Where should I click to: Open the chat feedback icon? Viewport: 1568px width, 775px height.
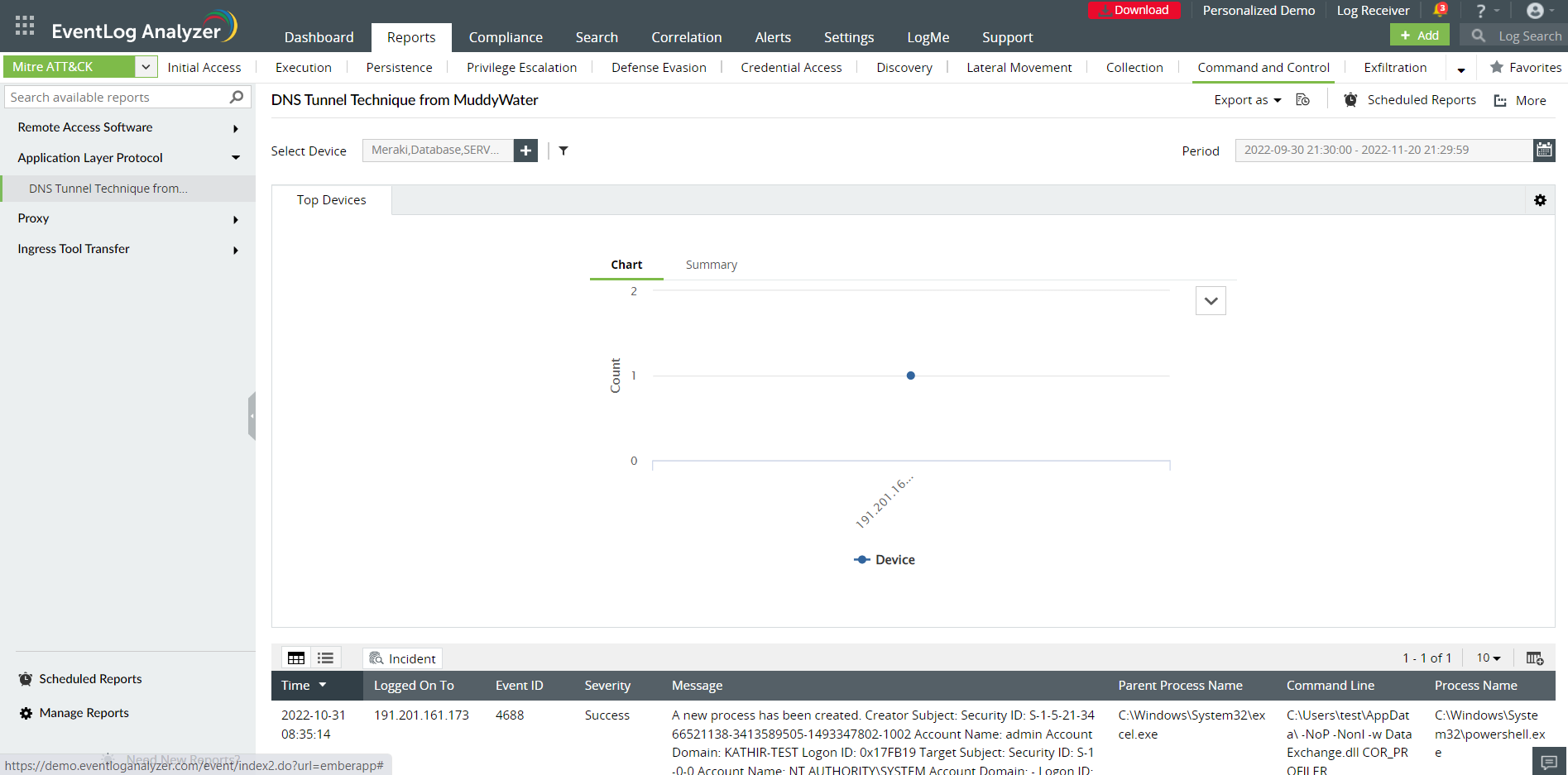click(x=1550, y=762)
